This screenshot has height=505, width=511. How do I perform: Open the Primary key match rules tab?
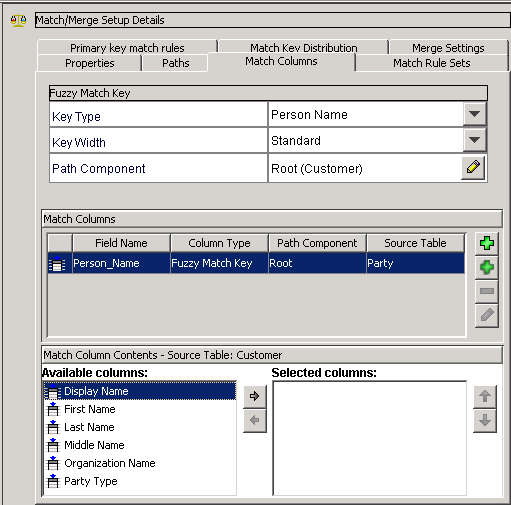coord(127,48)
